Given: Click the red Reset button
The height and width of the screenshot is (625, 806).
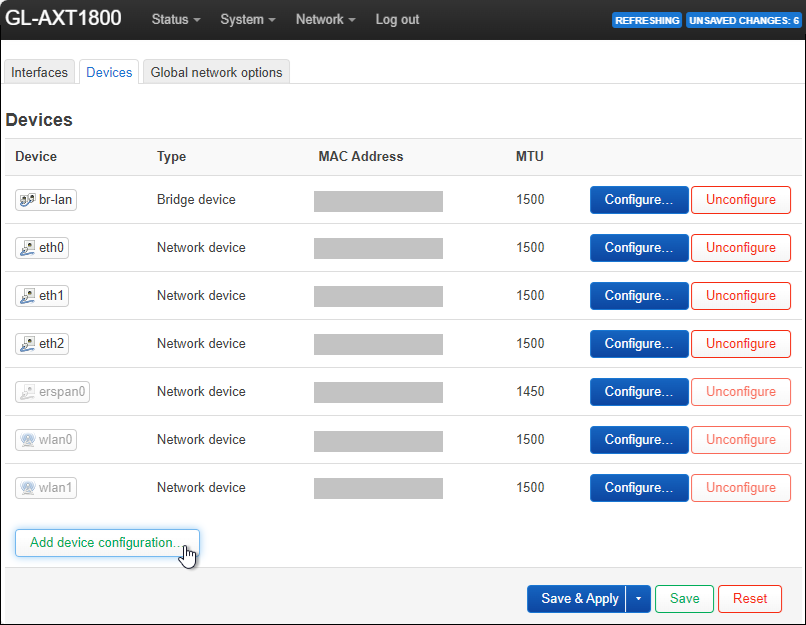Looking at the screenshot, I should click(x=750, y=599).
